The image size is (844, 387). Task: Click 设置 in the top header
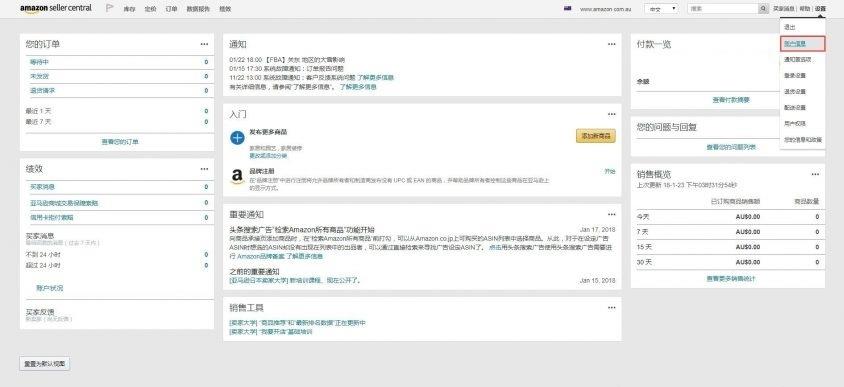click(x=820, y=9)
